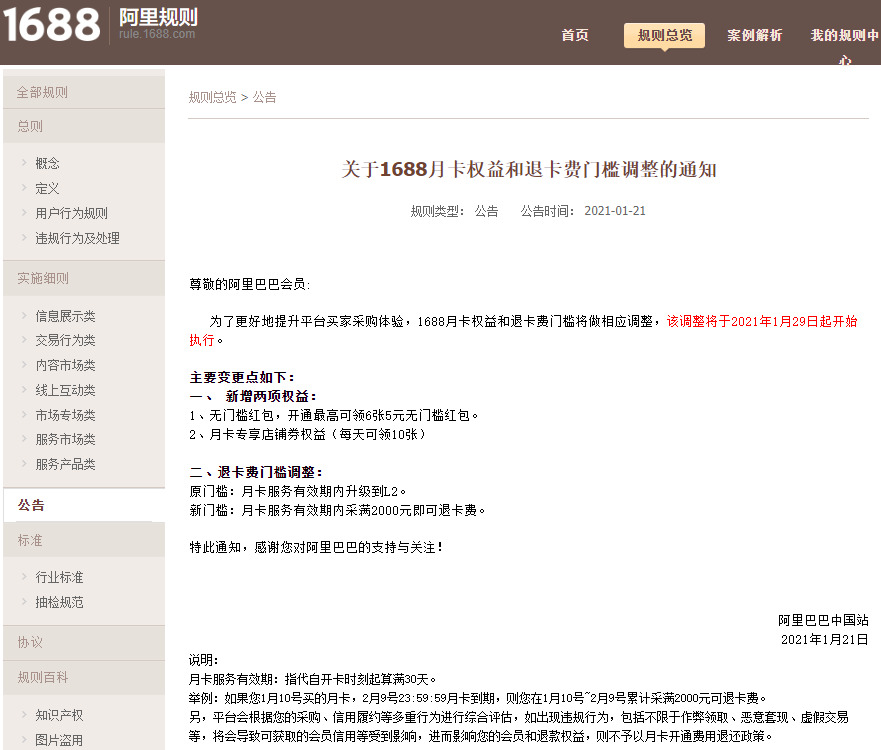Click the 1688 logo

51,25
